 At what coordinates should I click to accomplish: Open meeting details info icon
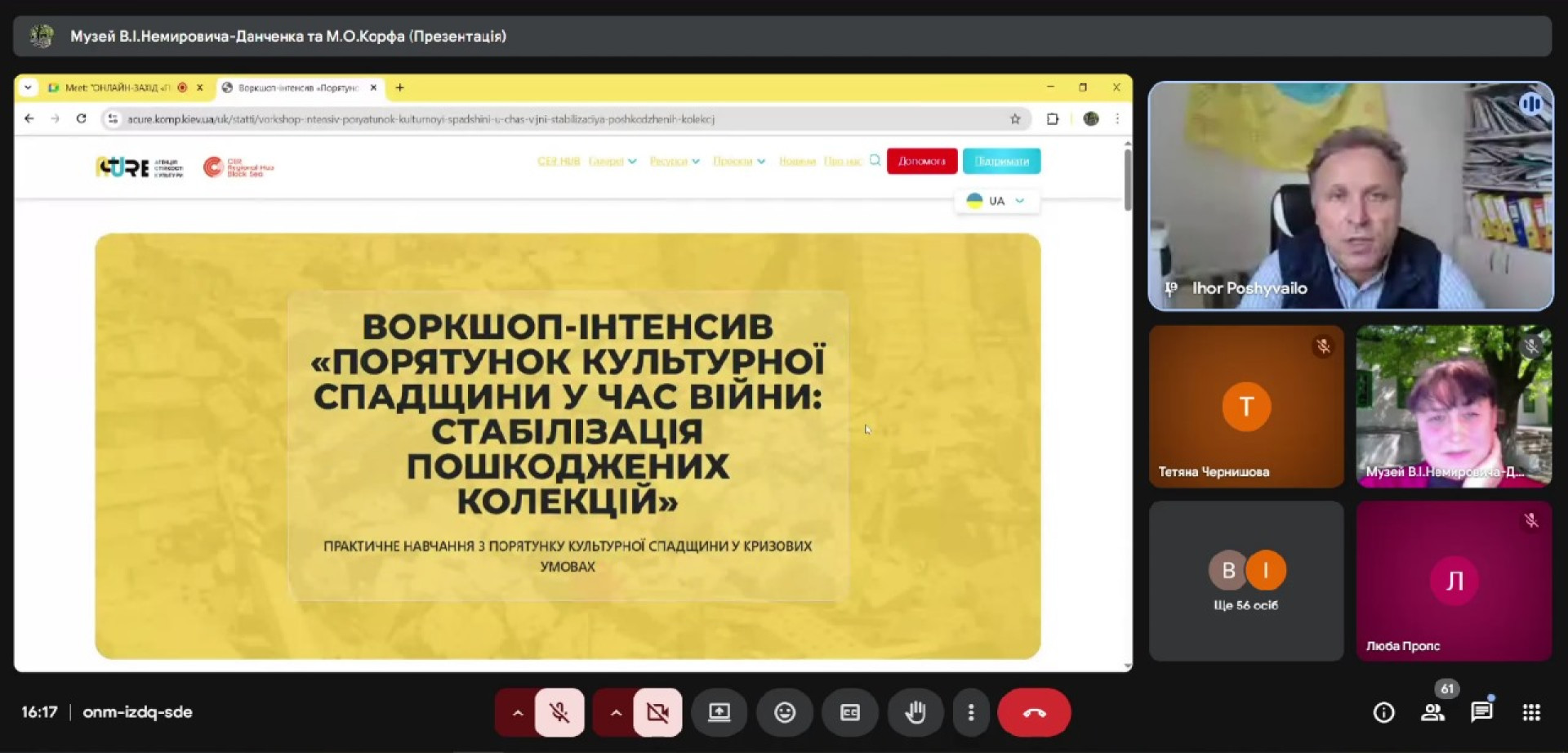pos(1383,713)
